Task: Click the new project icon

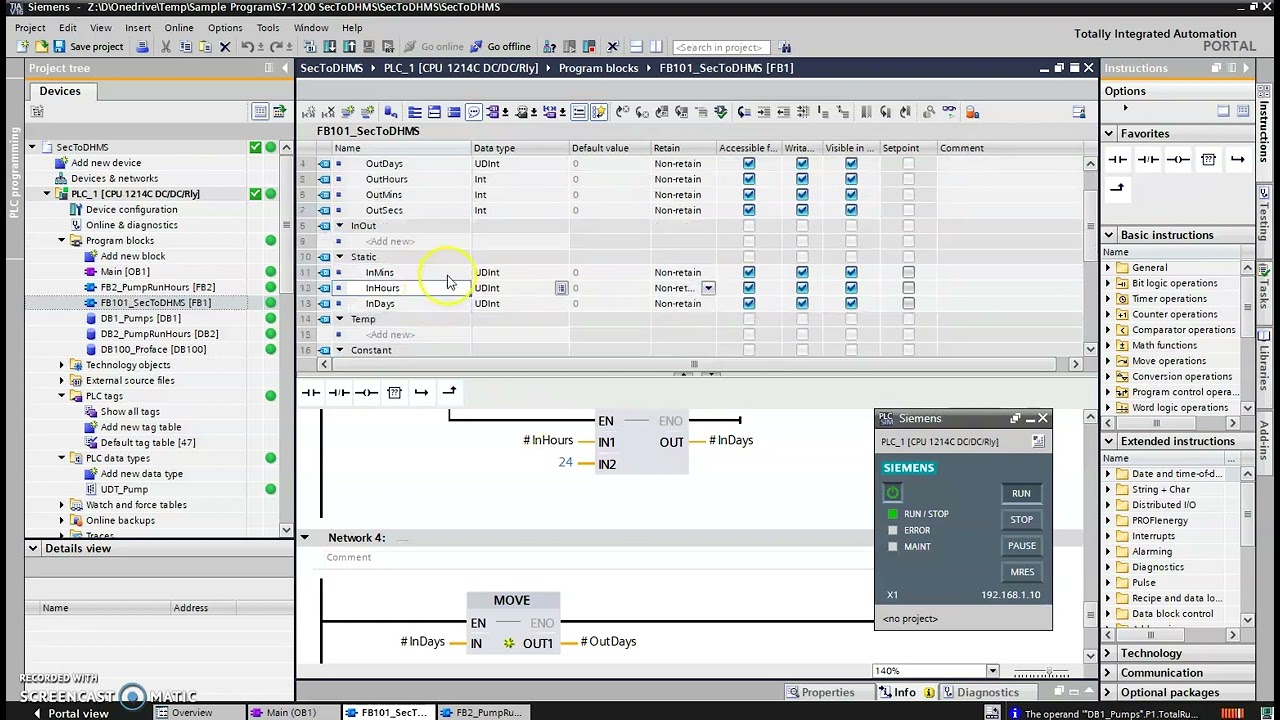Action: (x=23, y=47)
